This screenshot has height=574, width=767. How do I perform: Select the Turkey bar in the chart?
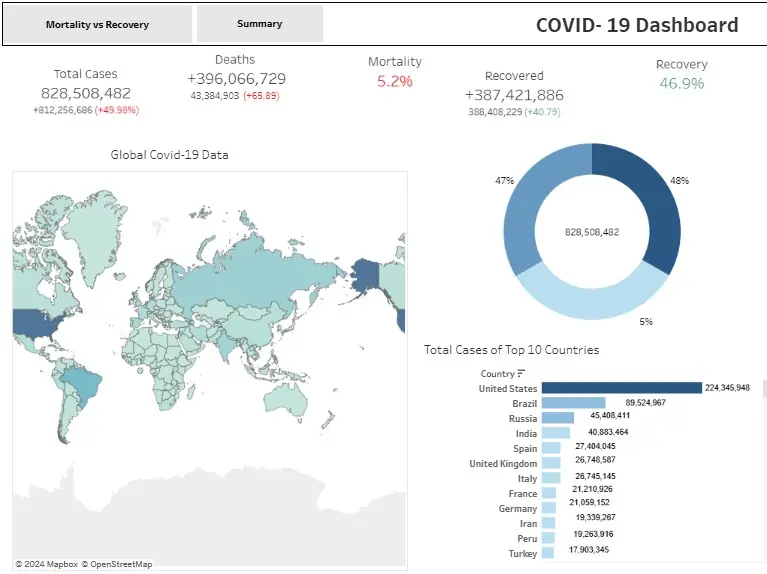click(547, 552)
